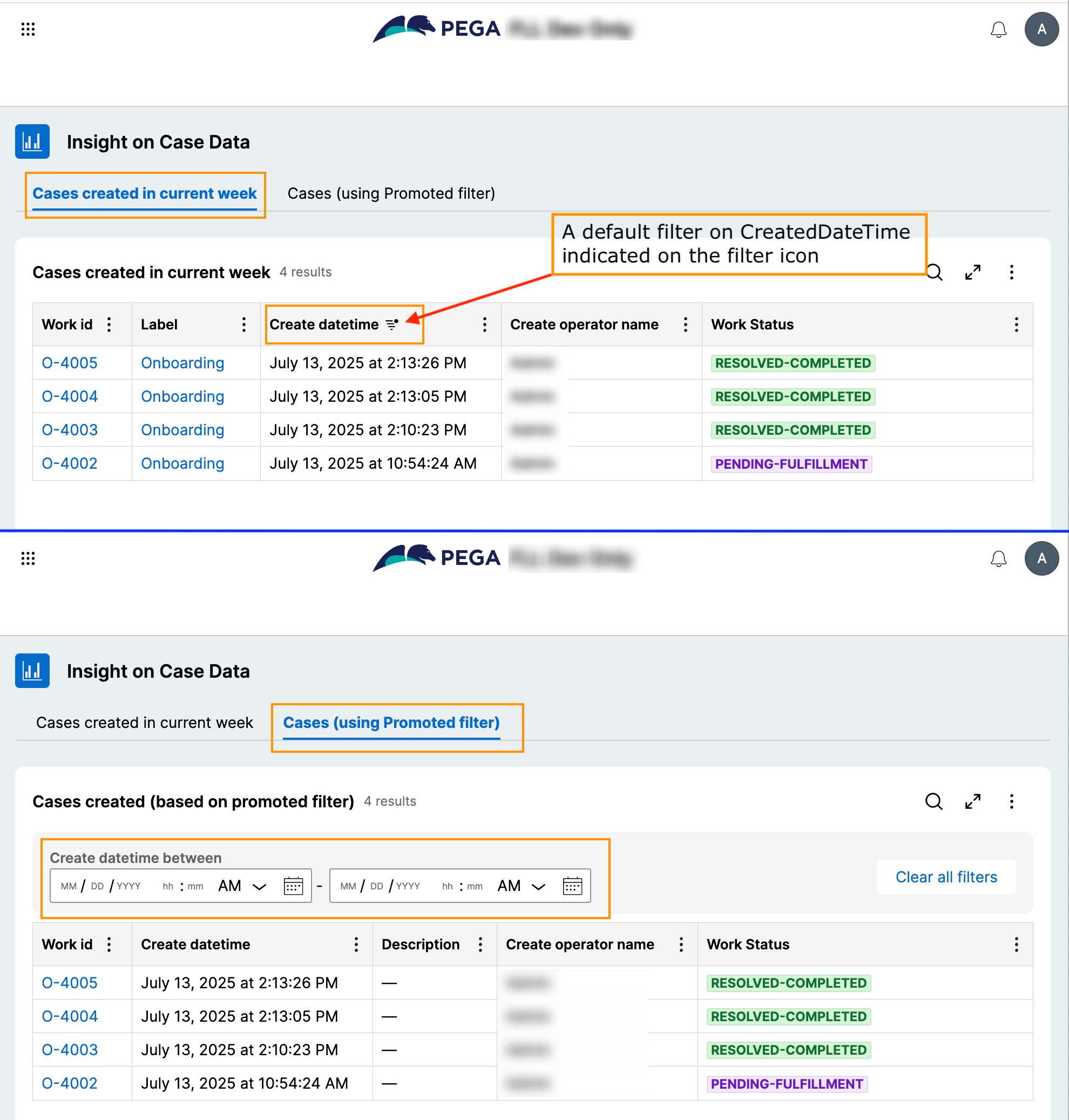Open Onboarding label link for O-4002

pyautogui.click(x=182, y=463)
